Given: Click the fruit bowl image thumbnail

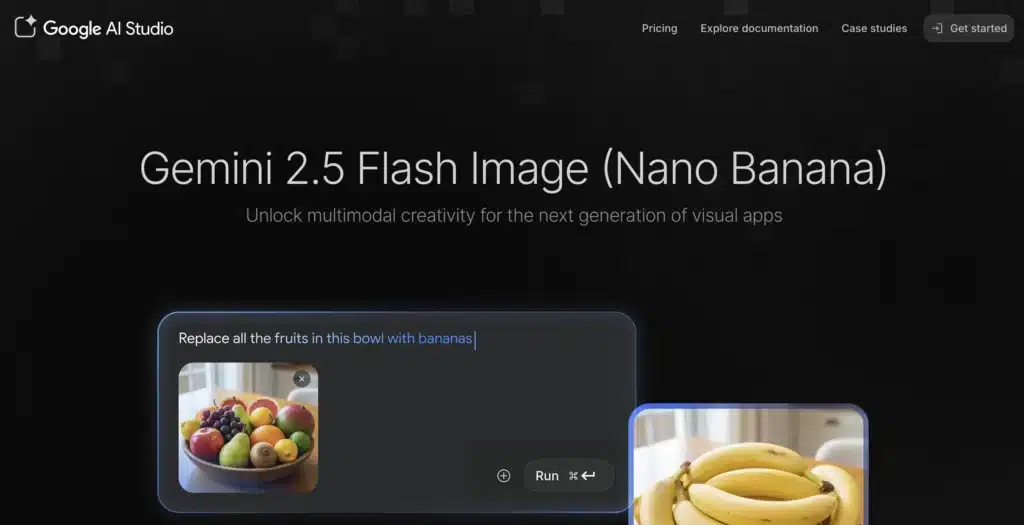Looking at the screenshot, I should pyautogui.click(x=248, y=428).
